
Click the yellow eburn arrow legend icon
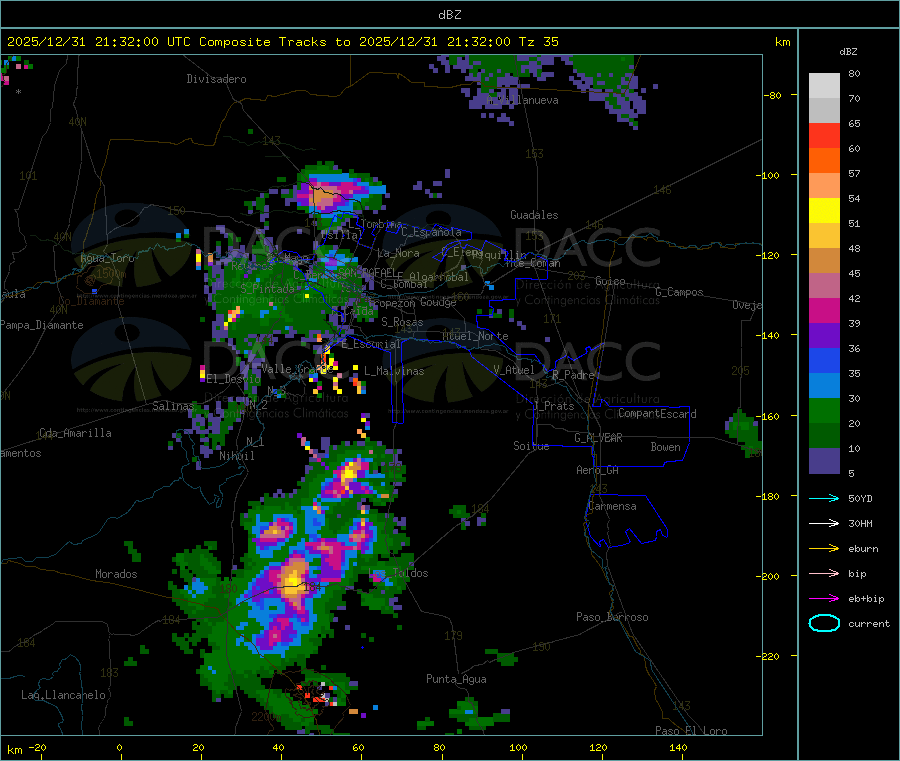824,549
